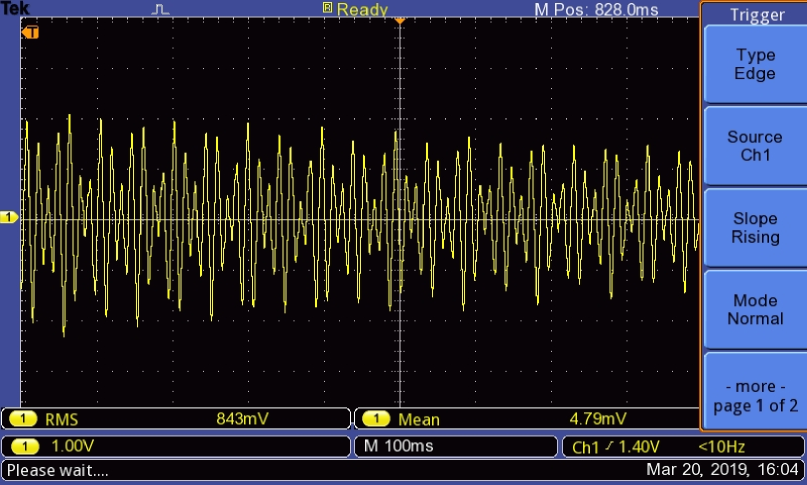
Task: Click the orange horizontal trigger position marker
Action: click(399, 21)
